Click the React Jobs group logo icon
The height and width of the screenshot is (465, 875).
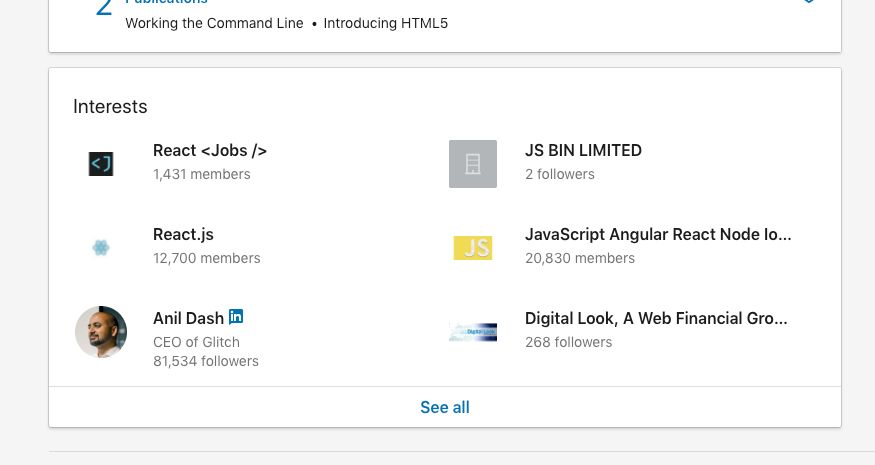101,164
